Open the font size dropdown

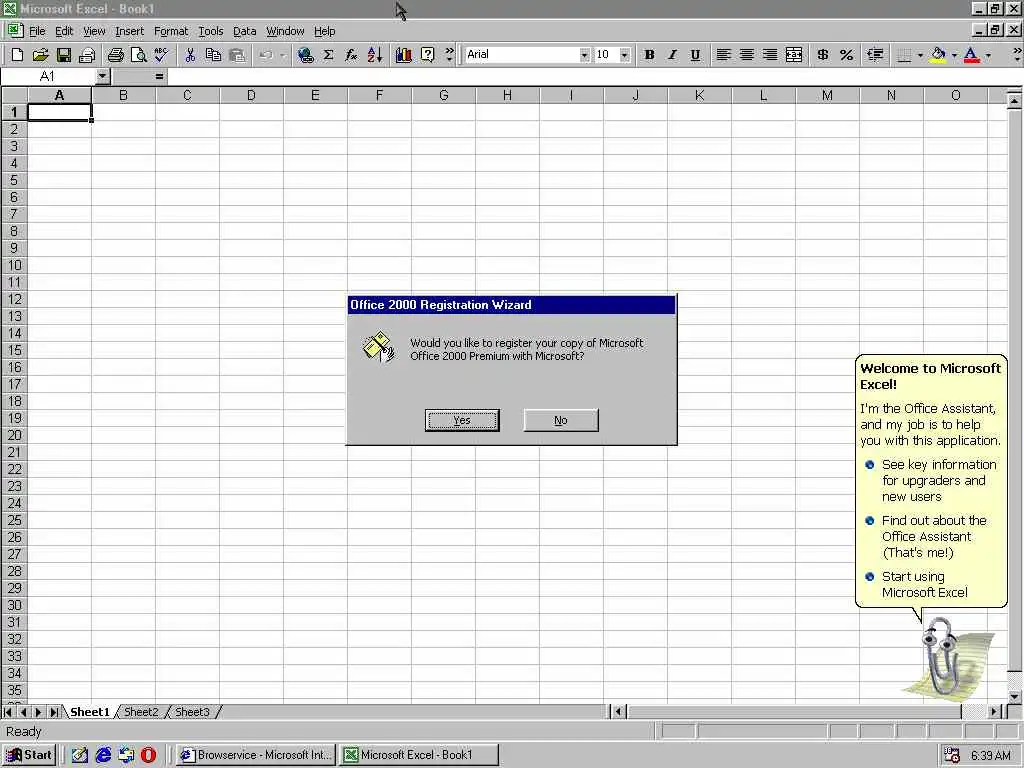(x=624, y=55)
